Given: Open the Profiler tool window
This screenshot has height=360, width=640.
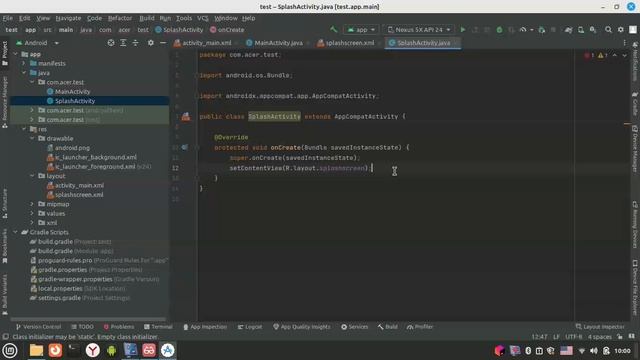Looking at the screenshot, I should click(420, 327).
